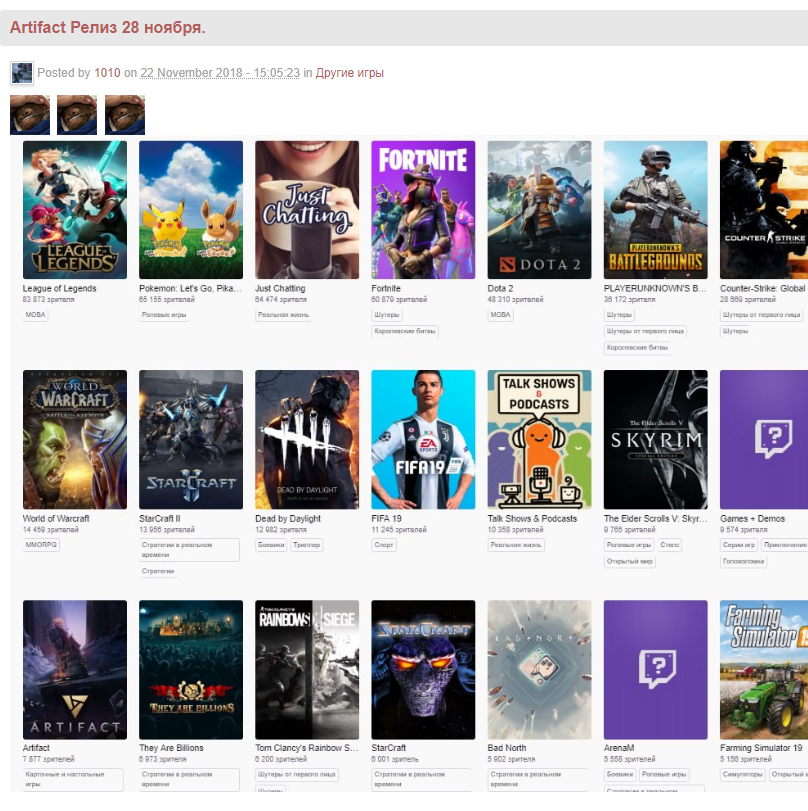Select 'Шутеры от первого лица' tag under PUBG

645,331
